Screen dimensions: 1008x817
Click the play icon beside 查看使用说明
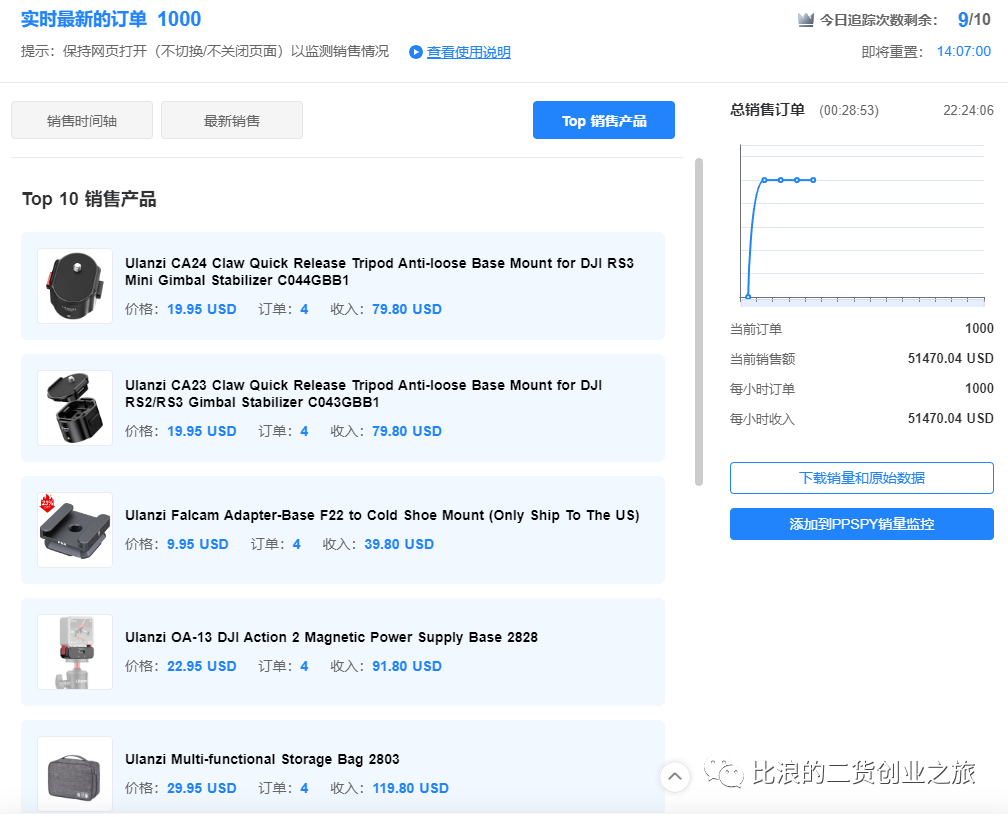[416, 52]
